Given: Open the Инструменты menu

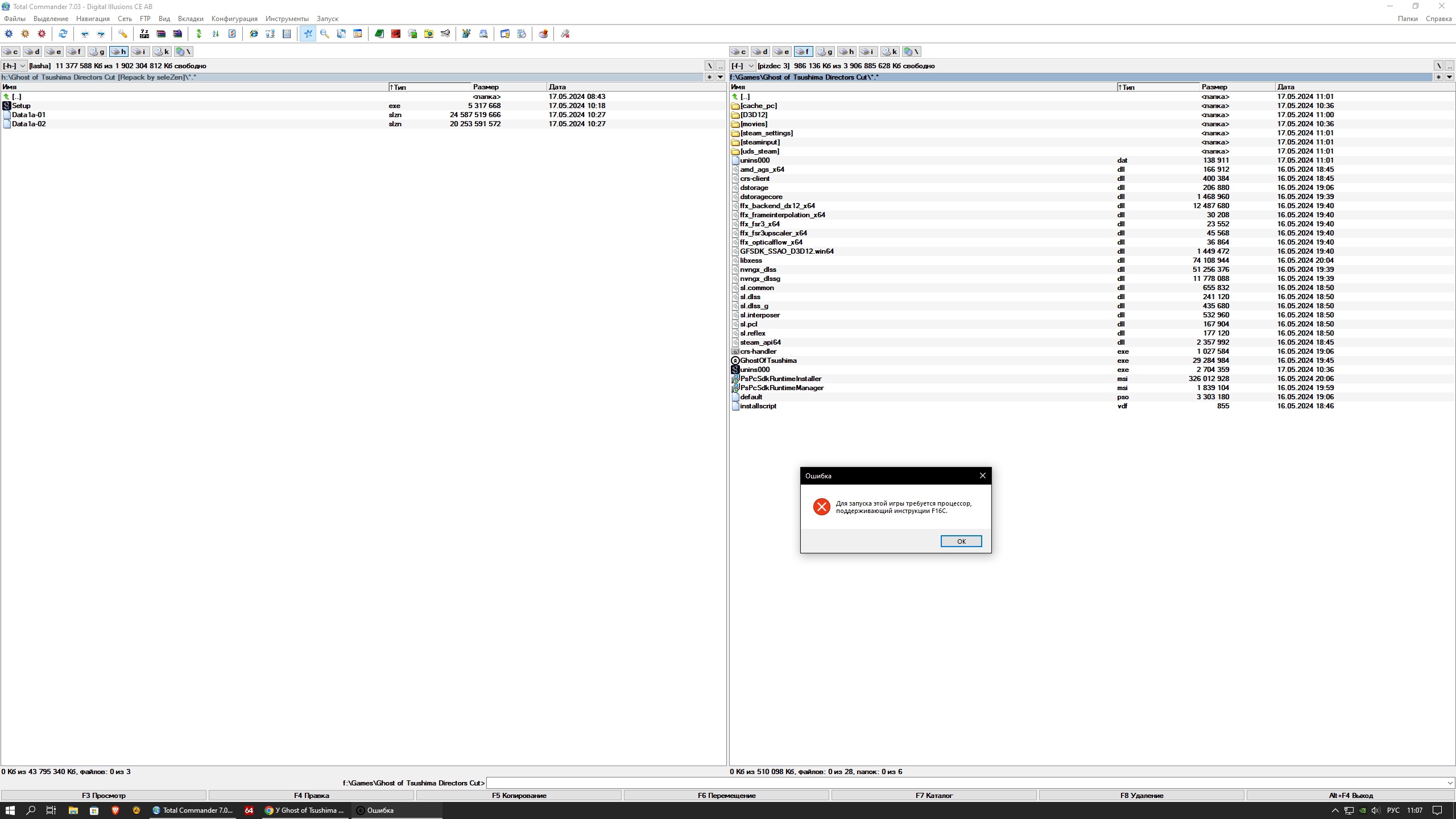Looking at the screenshot, I should [287, 19].
